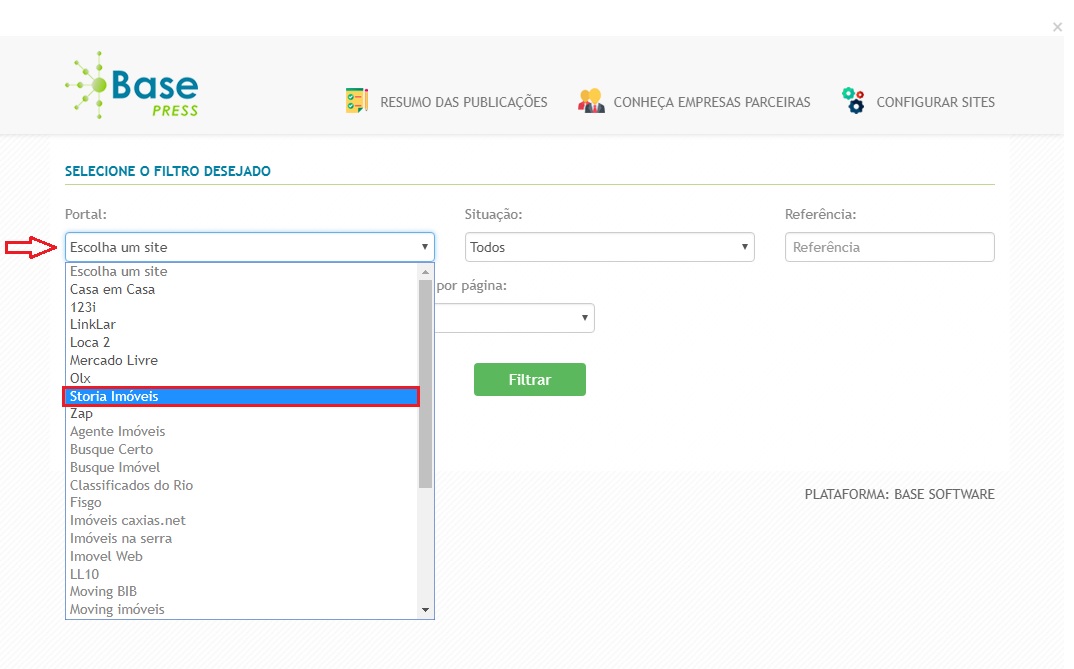
Task: Focus the Referência input field
Action: pos(889,247)
